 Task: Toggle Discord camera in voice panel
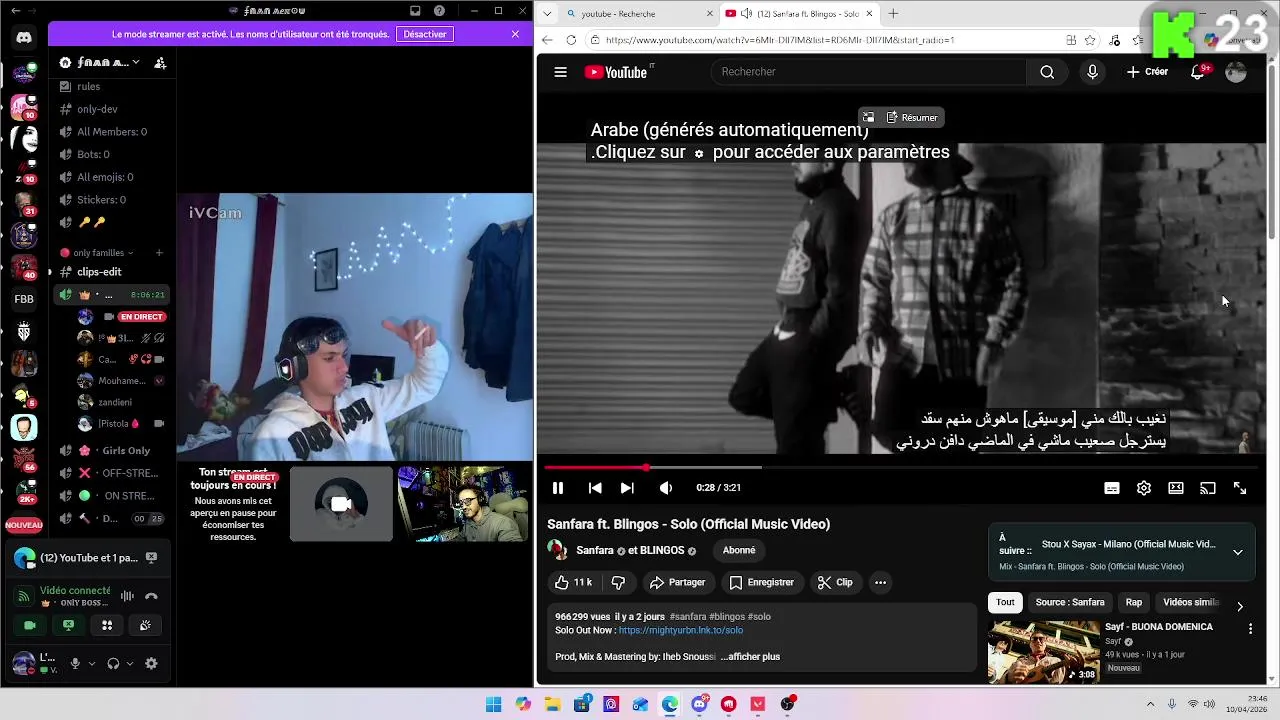(x=30, y=625)
